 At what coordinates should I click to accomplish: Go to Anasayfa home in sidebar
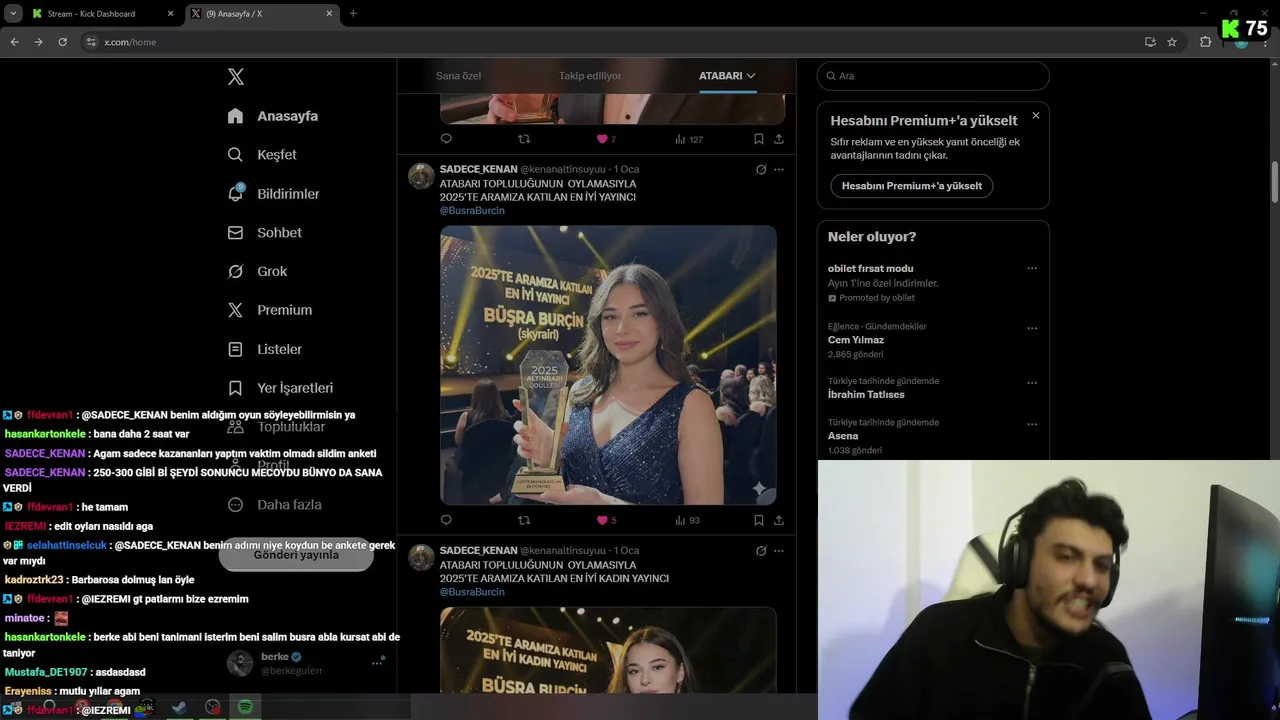point(273,116)
